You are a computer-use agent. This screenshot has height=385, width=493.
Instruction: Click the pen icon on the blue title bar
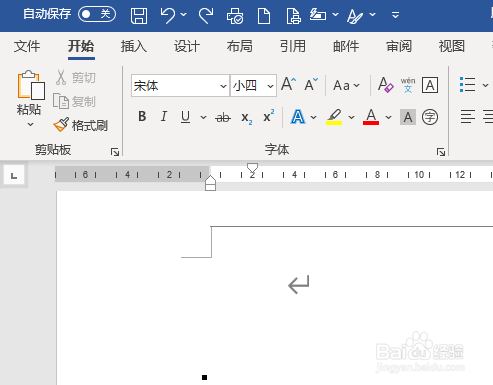click(x=355, y=16)
